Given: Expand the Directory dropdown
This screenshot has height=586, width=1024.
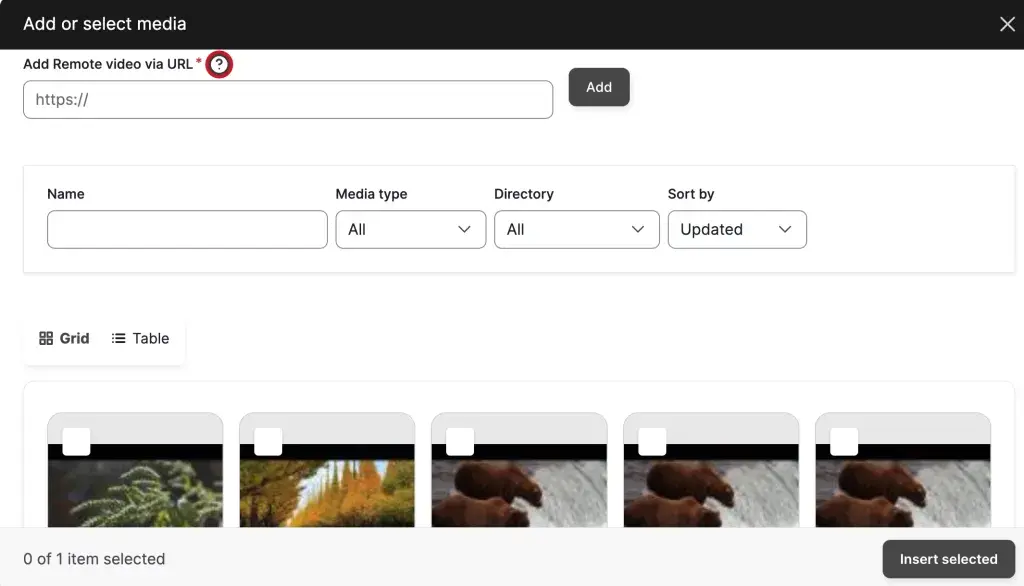Looking at the screenshot, I should 576,229.
